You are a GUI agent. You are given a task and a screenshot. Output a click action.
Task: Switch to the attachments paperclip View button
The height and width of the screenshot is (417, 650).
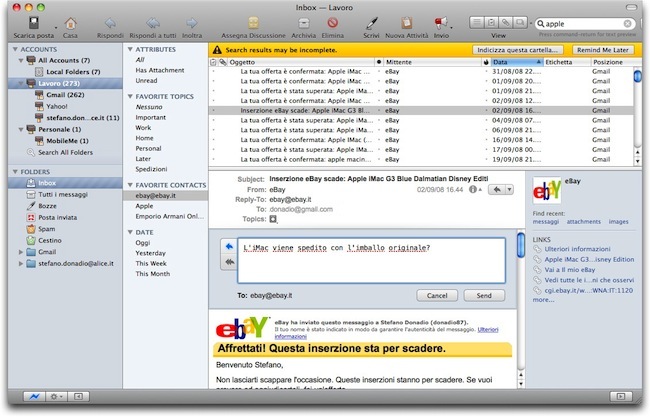click(x=505, y=23)
